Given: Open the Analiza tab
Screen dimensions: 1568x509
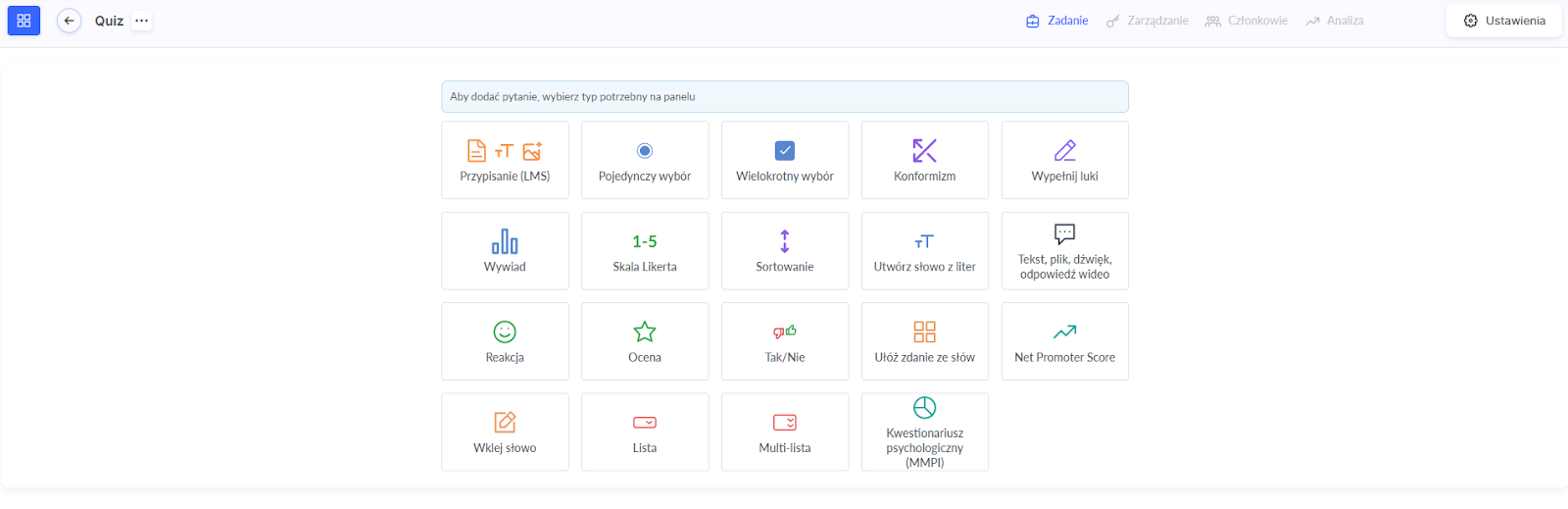Looking at the screenshot, I should pyautogui.click(x=1335, y=21).
